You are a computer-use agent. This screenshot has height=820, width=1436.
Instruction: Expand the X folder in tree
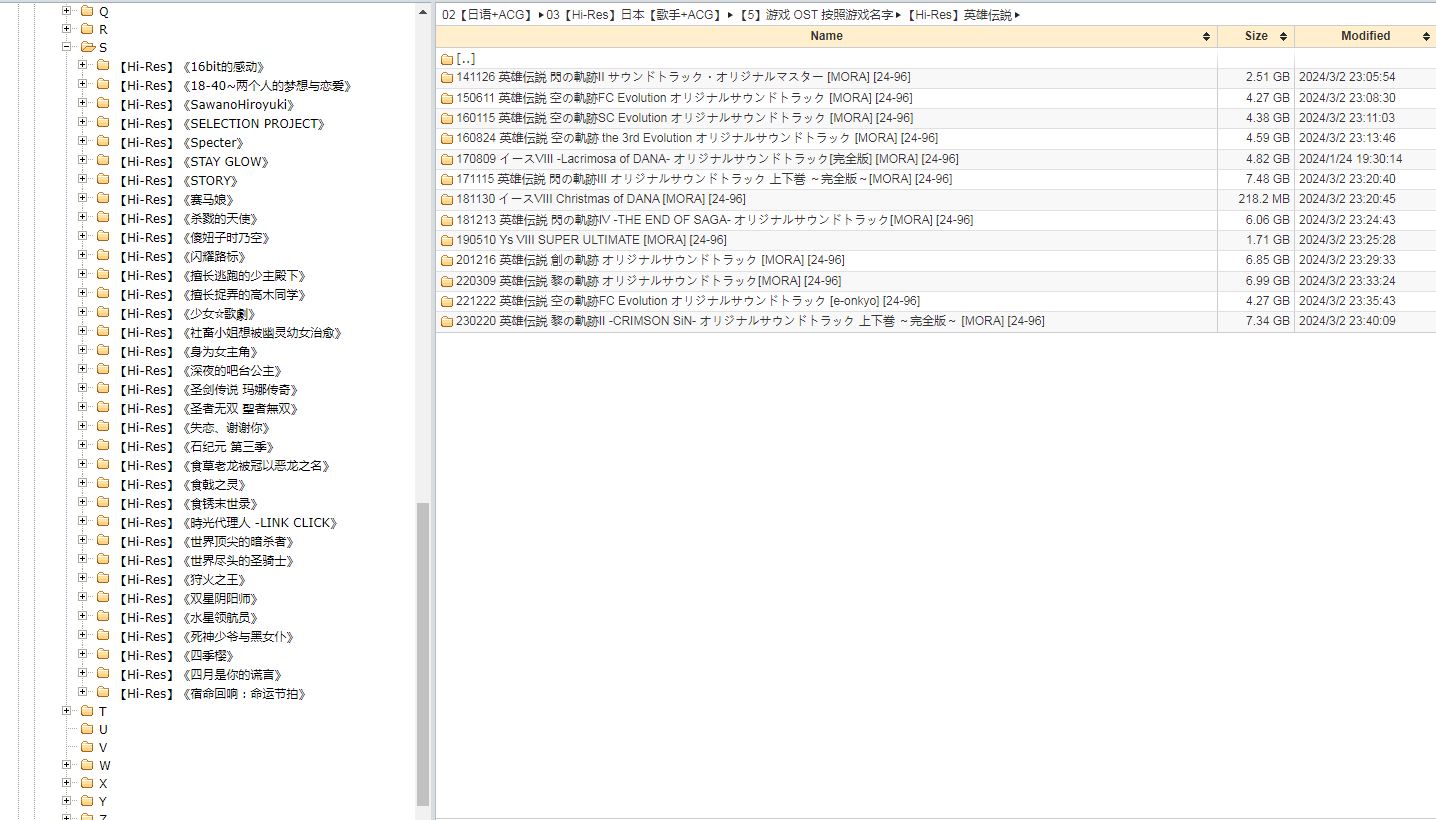[x=67, y=783]
